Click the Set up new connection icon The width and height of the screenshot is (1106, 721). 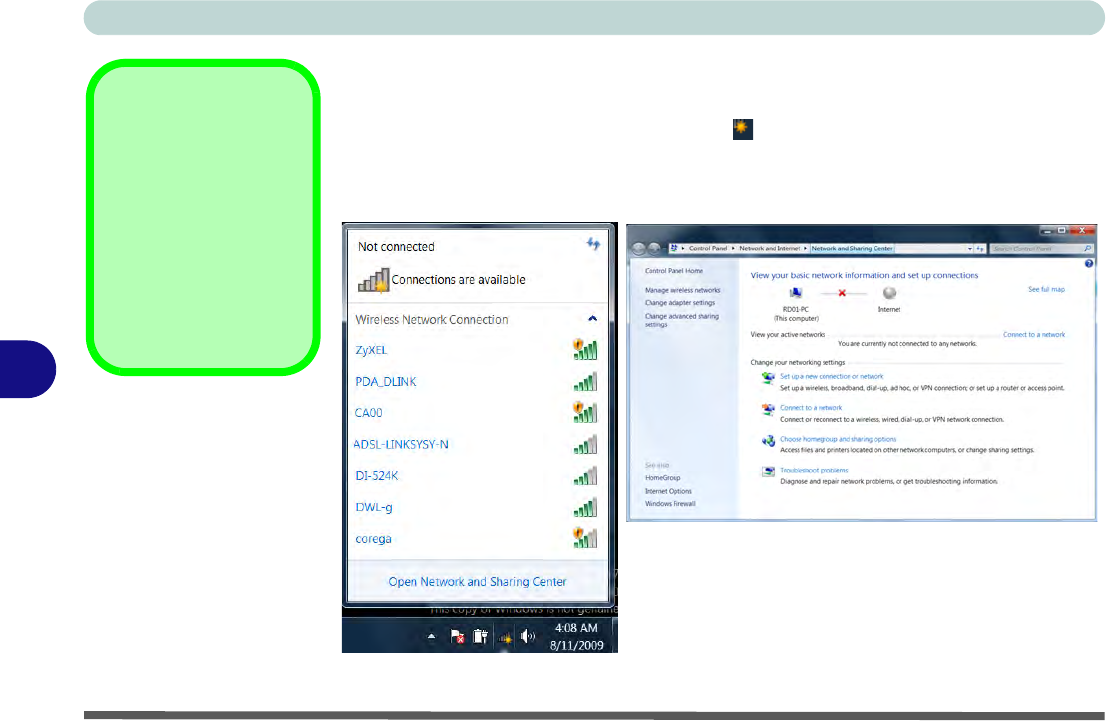click(x=768, y=379)
